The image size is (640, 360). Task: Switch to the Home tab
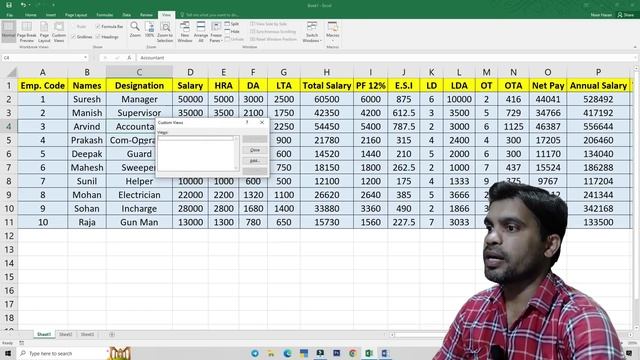point(31,15)
